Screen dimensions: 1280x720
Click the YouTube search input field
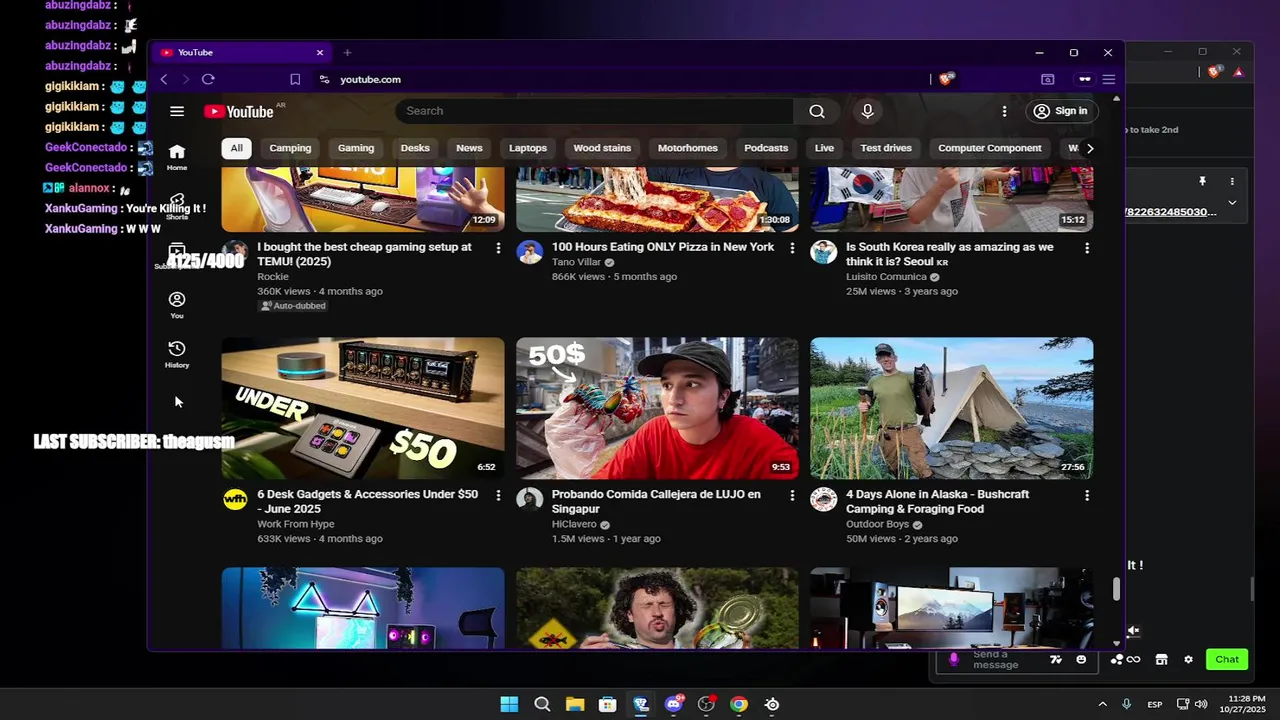point(595,111)
